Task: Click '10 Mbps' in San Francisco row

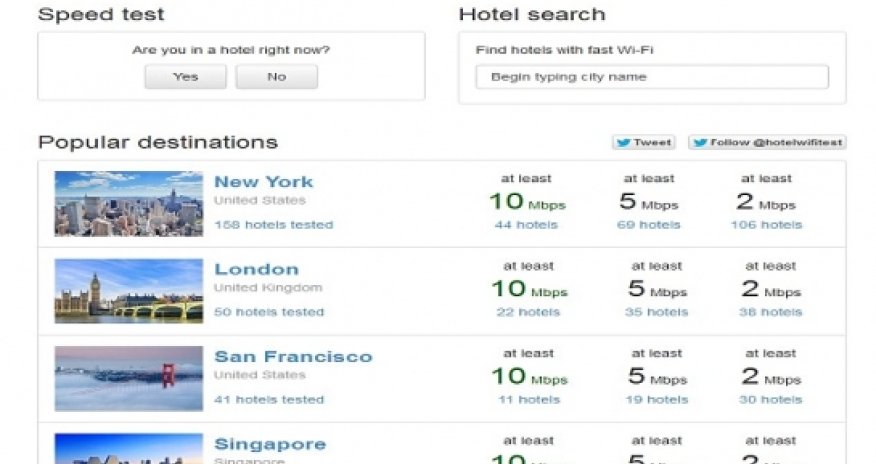Action: tap(530, 376)
